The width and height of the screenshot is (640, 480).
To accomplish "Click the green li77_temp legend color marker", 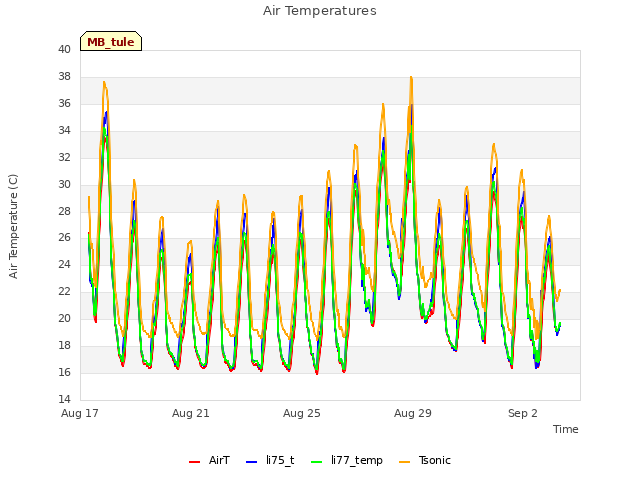I will [x=317, y=462].
